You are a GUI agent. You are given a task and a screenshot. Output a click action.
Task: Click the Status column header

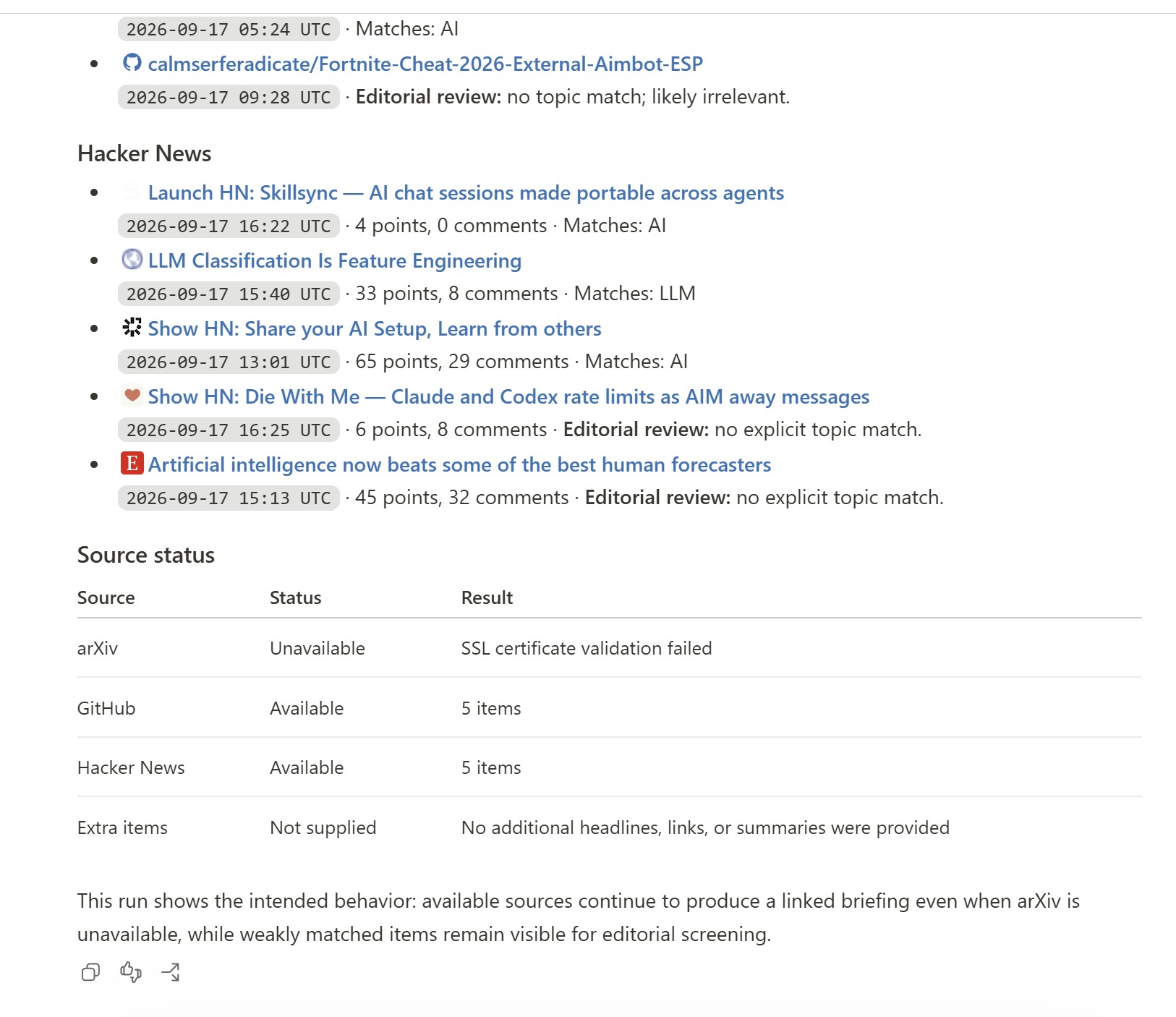pyautogui.click(x=296, y=598)
